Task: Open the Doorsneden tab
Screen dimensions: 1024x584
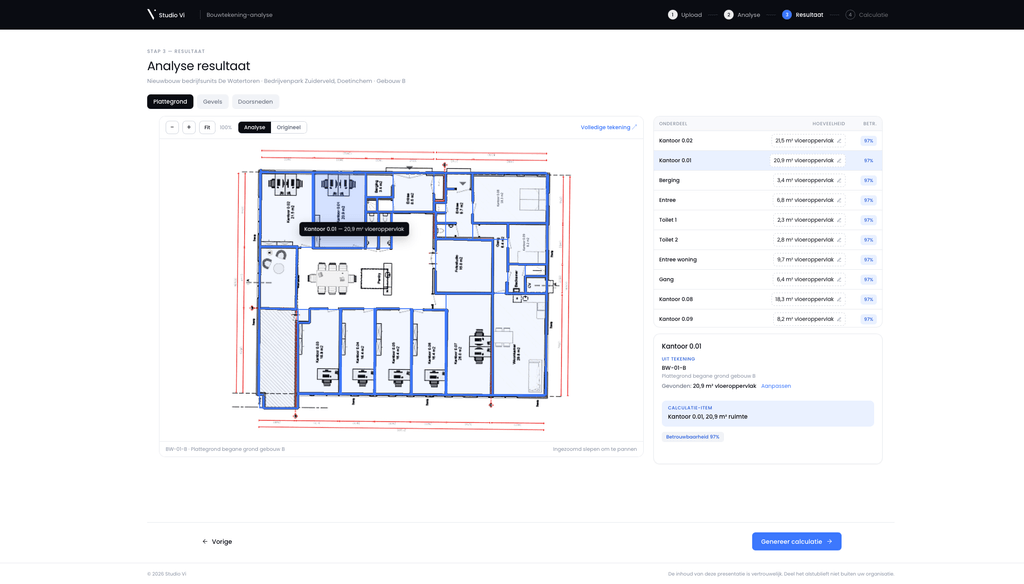Action: pos(255,101)
